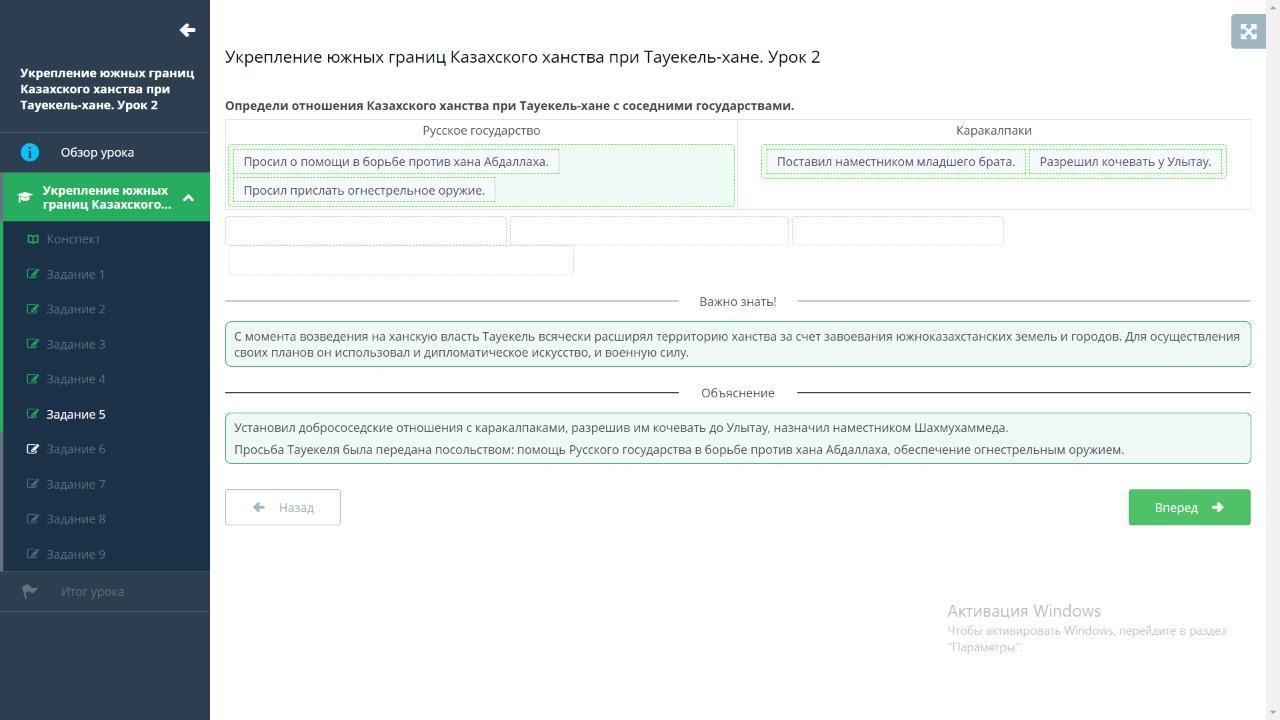This screenshot has width=1280, height=720.
Task: Click the Каракалпаки column header
Action: click(994, 131)
